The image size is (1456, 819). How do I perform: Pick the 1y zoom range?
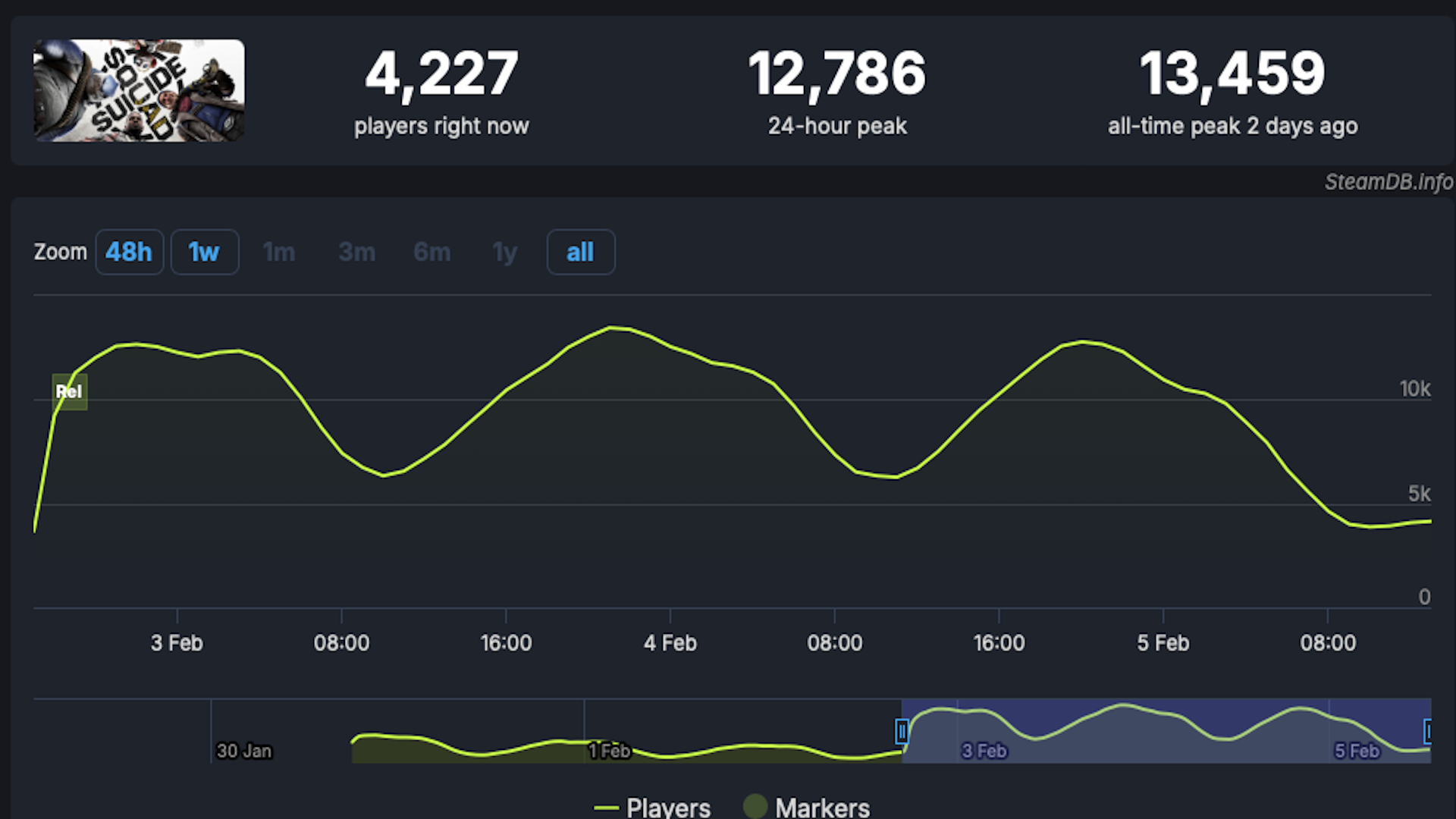tap(504, 252)
